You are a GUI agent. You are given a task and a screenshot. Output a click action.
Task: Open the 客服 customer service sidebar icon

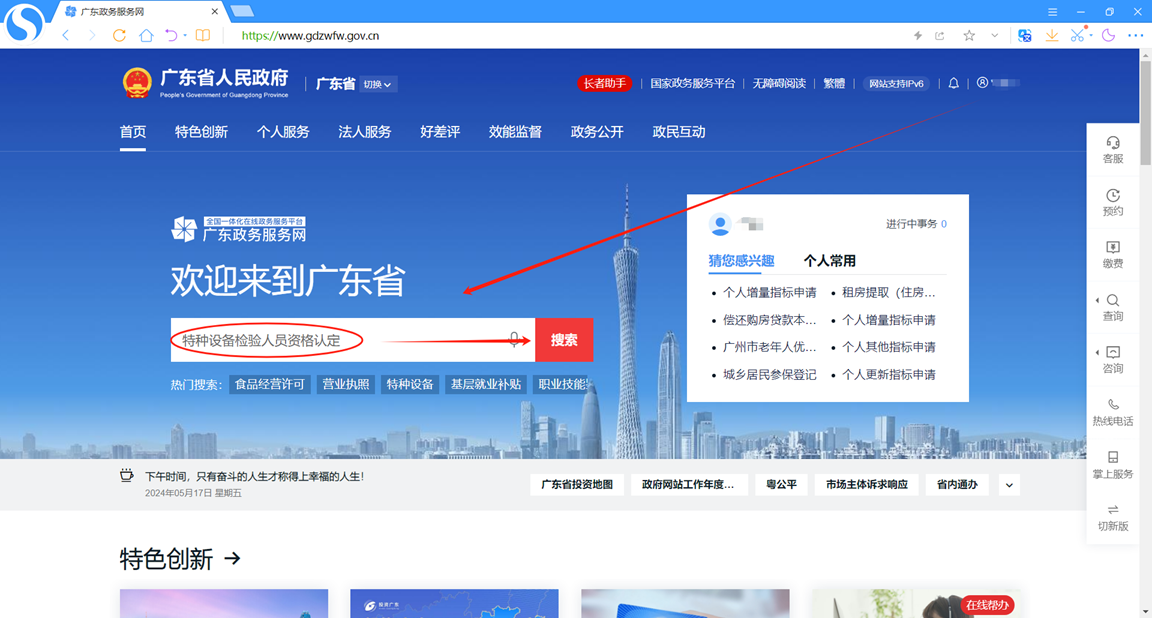click(x=1113, y=150)
